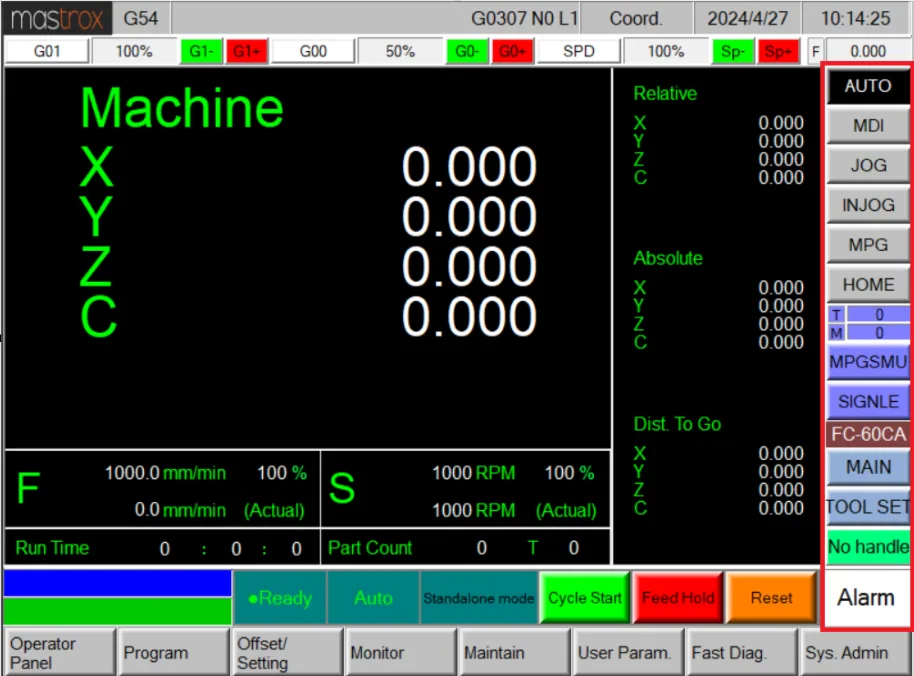Decrease G01 feed override with G1- button
The height and width of the screenshot is (676, 914).
(x=201, y=51)
